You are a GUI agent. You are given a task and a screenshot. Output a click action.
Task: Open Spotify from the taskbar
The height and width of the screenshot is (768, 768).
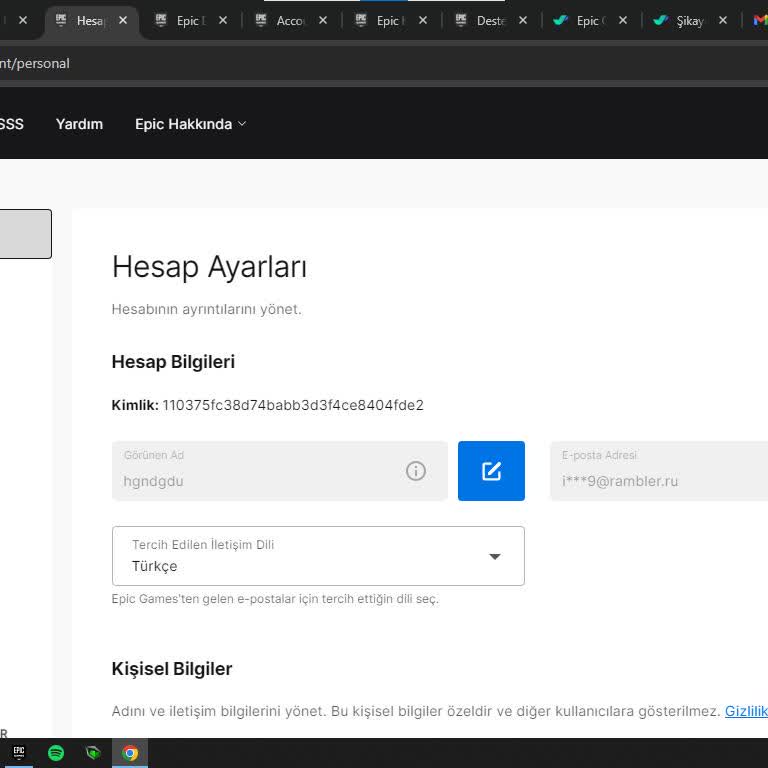click(x=56, y=752)
